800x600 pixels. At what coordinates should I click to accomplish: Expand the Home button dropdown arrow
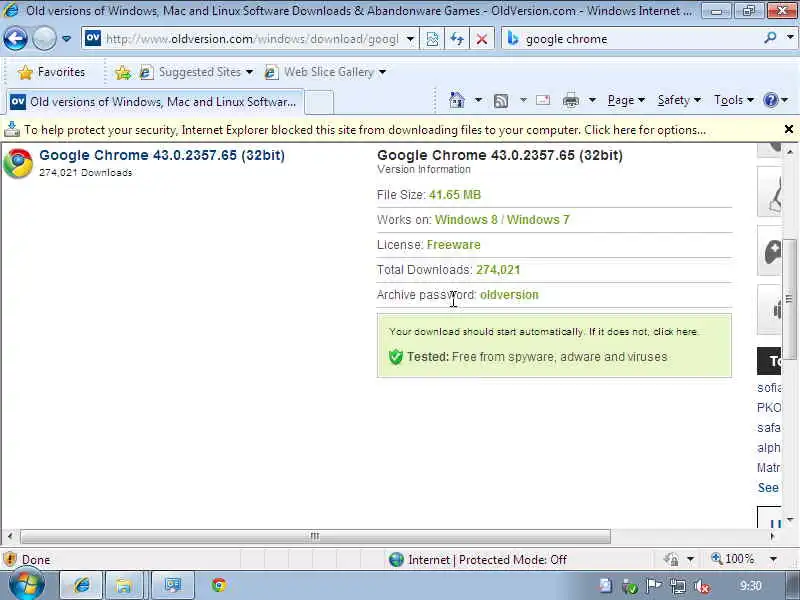(x=478, y=100)
